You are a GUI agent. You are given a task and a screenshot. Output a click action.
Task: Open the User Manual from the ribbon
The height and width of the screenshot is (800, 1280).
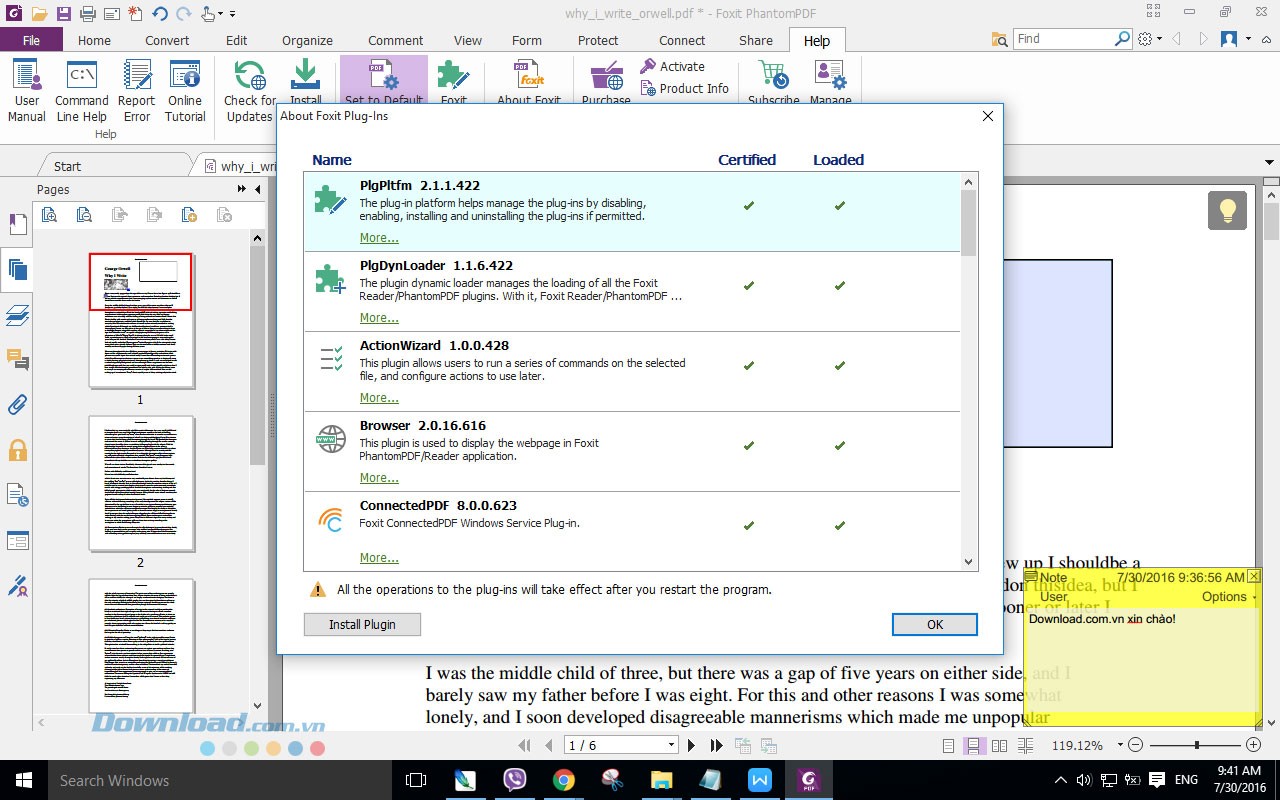(x=27, y=89)
